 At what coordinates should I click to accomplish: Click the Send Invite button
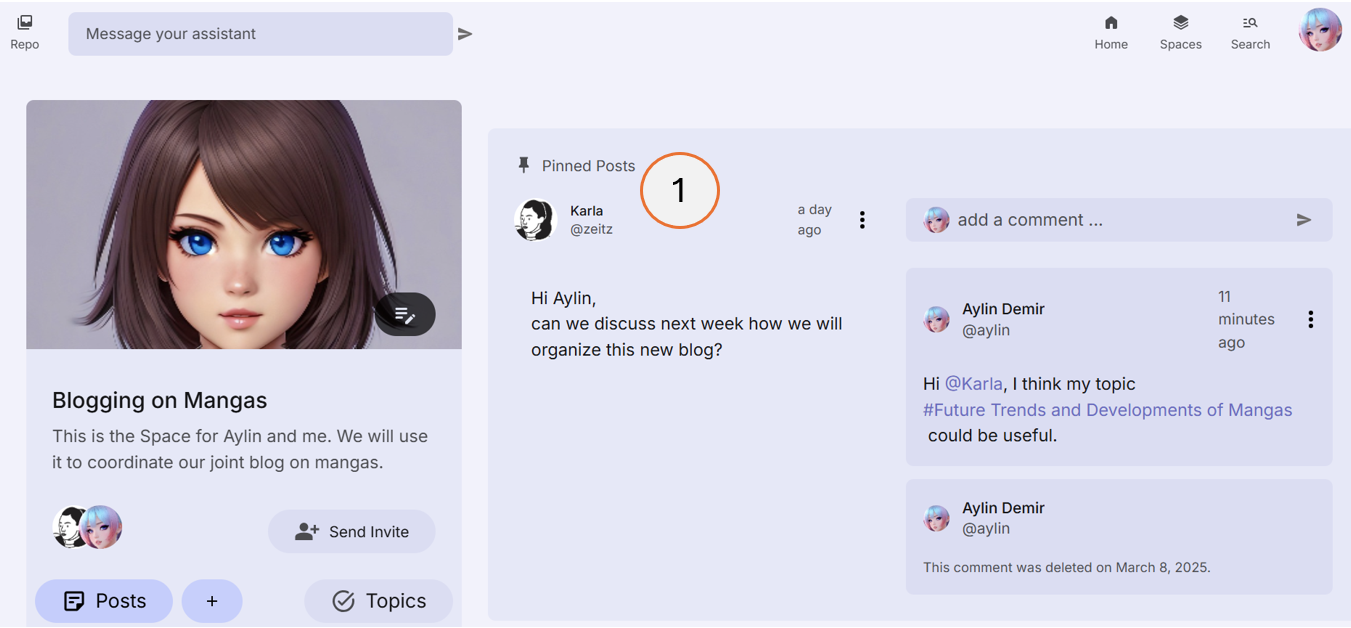click(351, 531)
